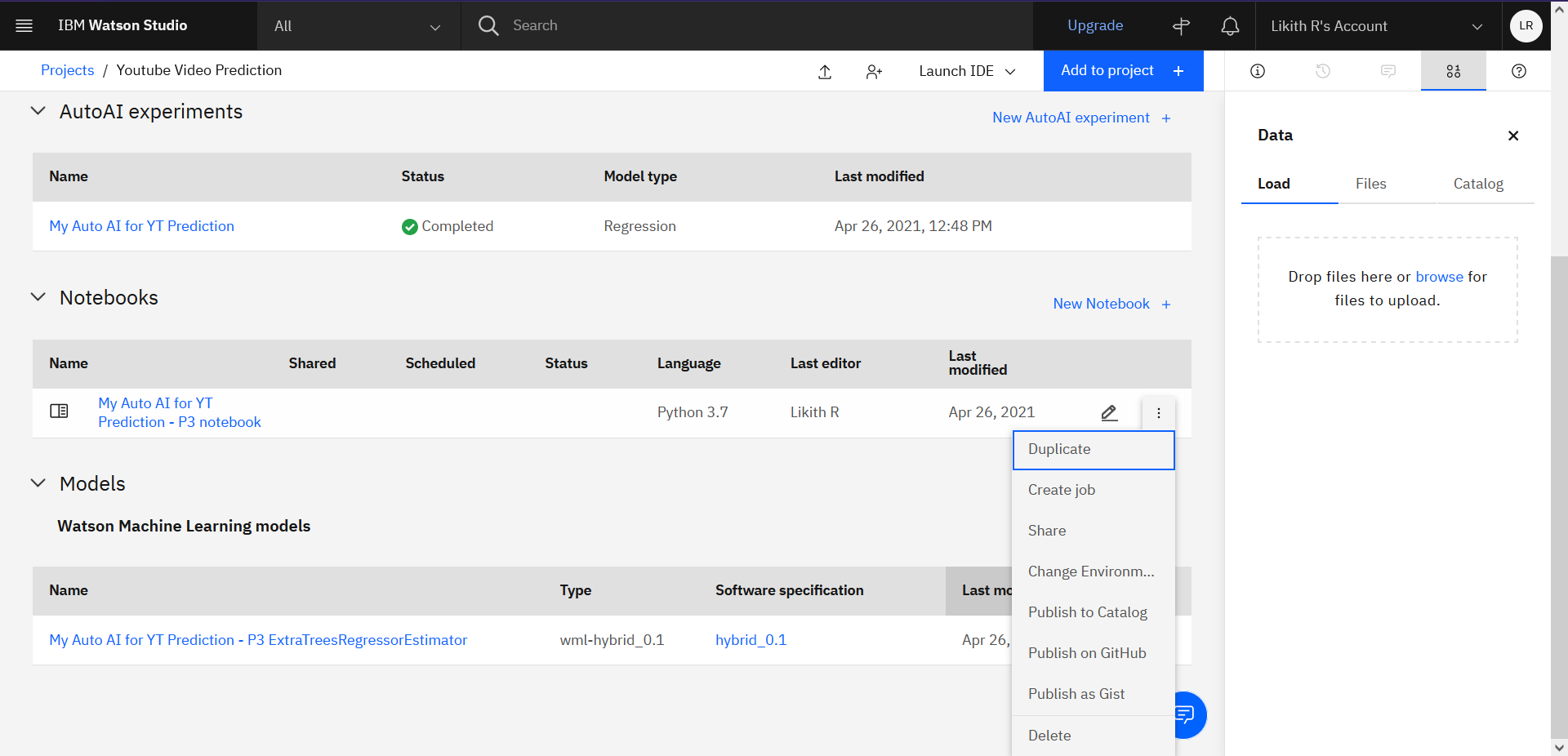The image size is (1568, 756).
Task: Collapse the AutoAI experiments section
Action: pyautogui.click(x=38, y=111)
